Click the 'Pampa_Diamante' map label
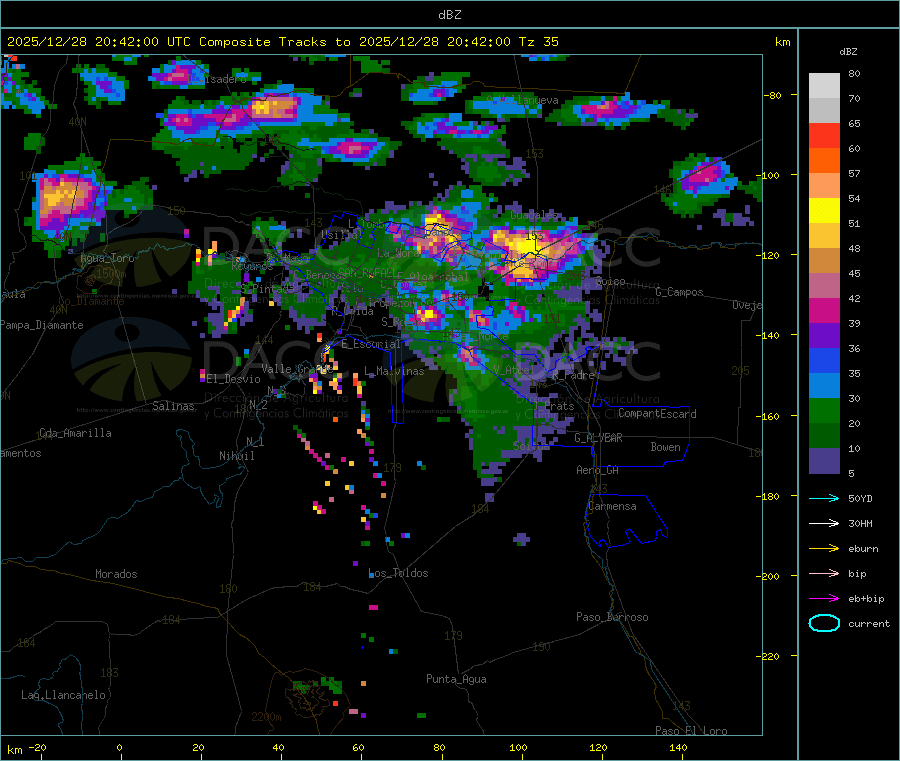The image size is (900, 761). [41, 325]
